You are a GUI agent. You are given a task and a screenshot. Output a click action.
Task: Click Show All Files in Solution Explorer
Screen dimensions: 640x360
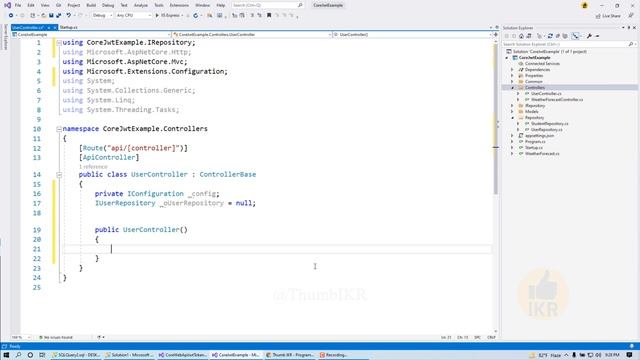click(565, 36)
